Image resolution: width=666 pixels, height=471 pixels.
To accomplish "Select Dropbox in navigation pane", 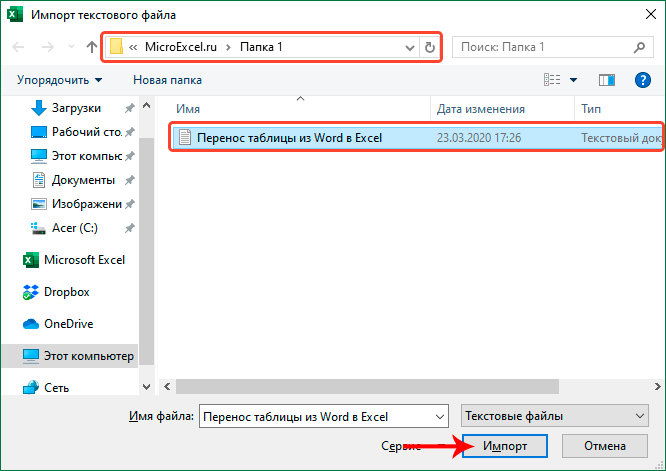I will tap(56, 292).
